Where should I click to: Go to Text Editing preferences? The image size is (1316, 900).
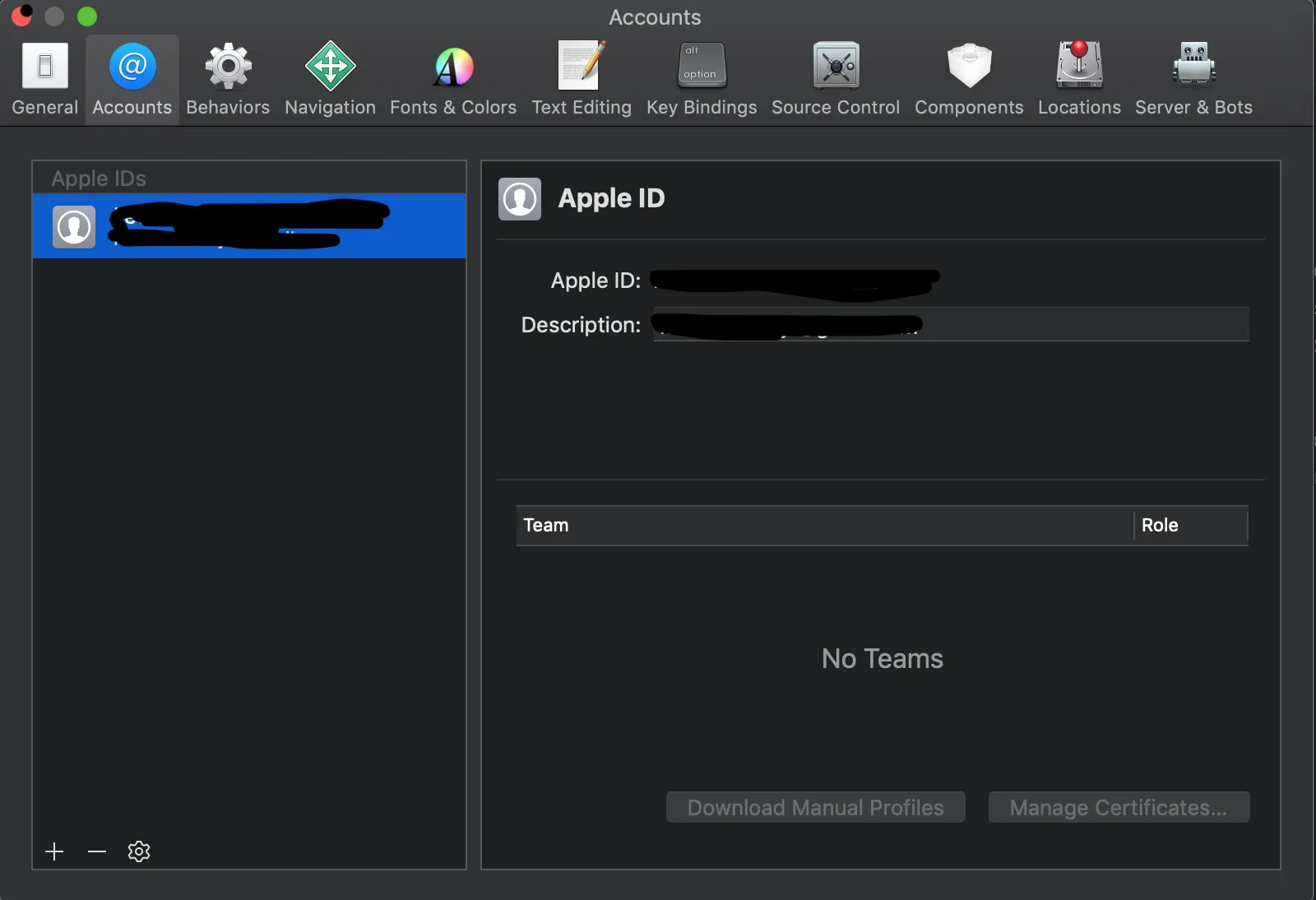[x=582, y=79]
